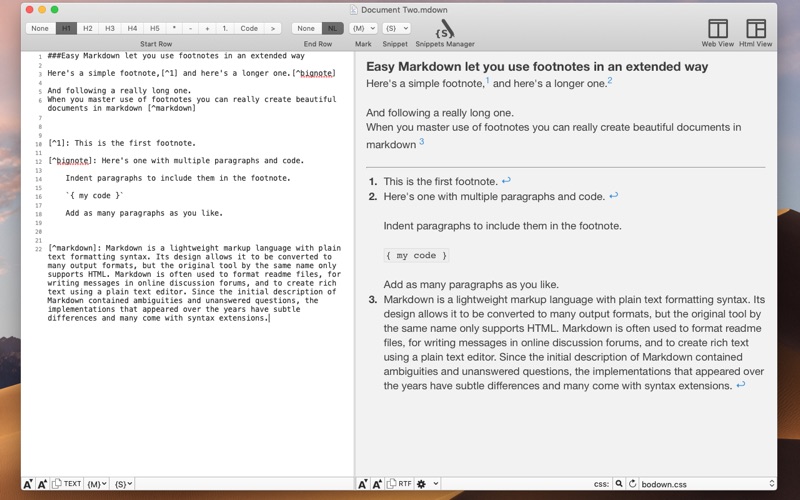Click the '{ my code }' code block in preview

tap(416, 255)
